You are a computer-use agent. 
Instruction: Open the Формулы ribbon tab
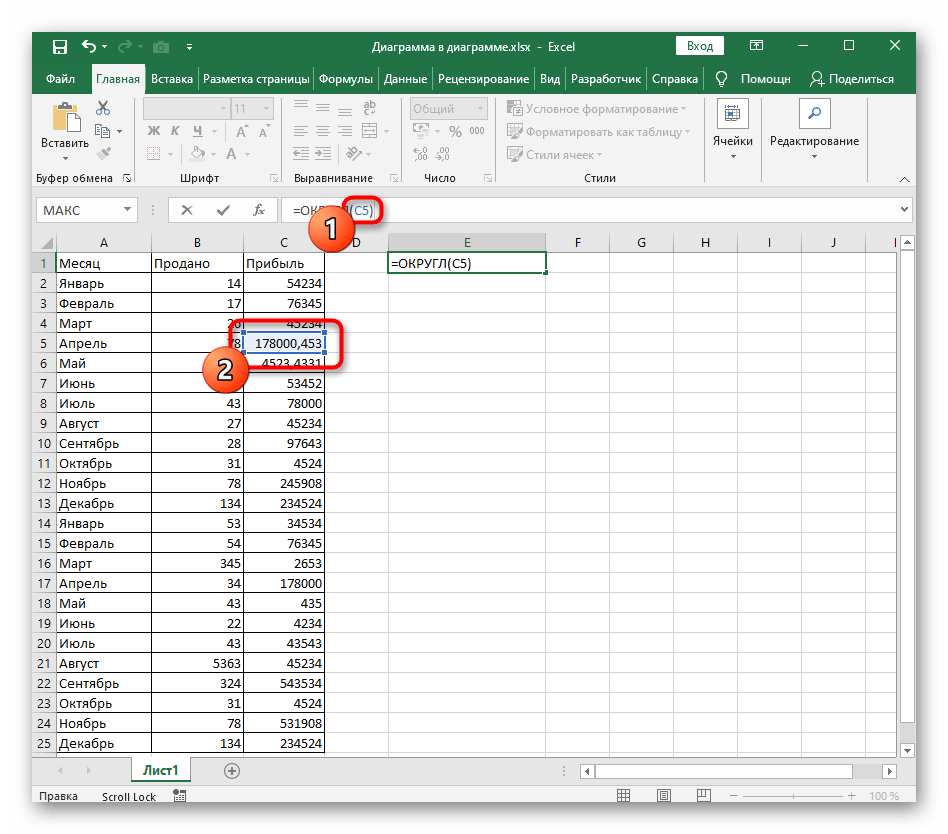[x=345, y=78]
